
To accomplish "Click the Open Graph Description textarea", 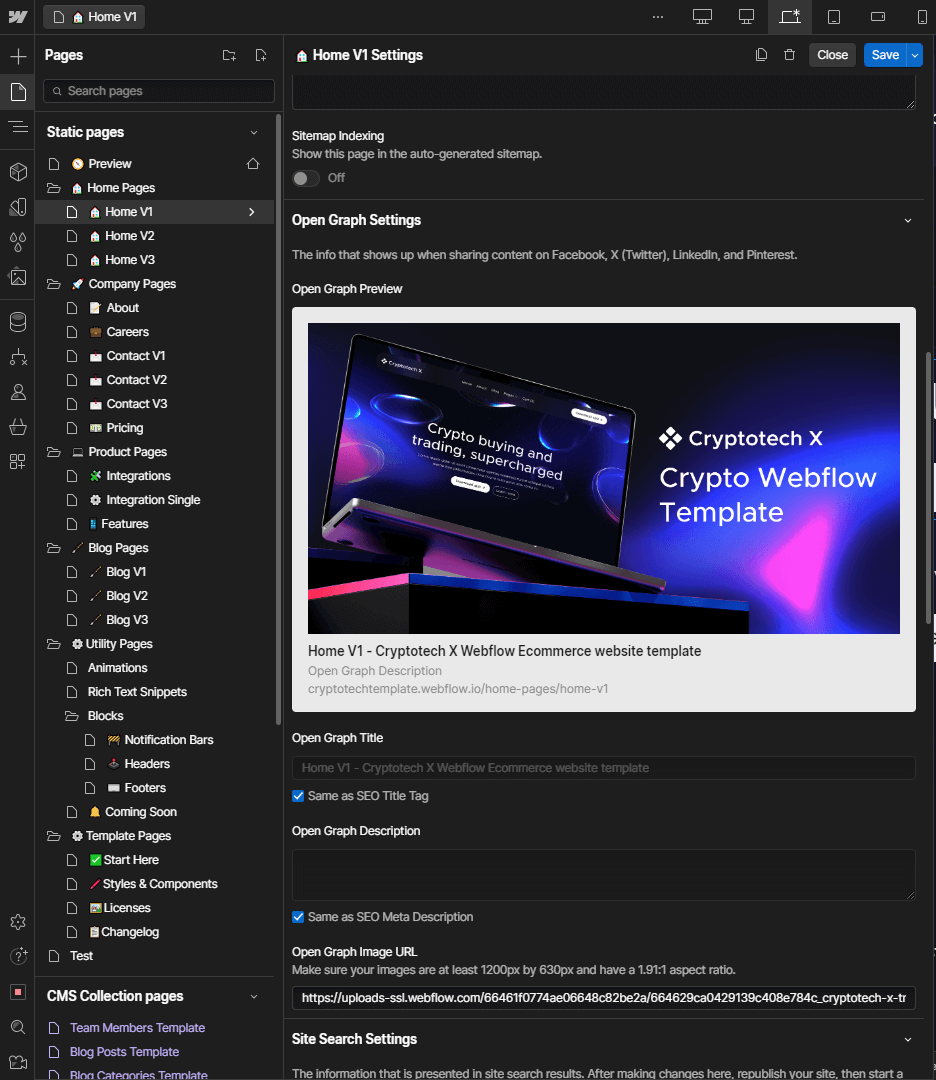I will click(x=603, y=875).
